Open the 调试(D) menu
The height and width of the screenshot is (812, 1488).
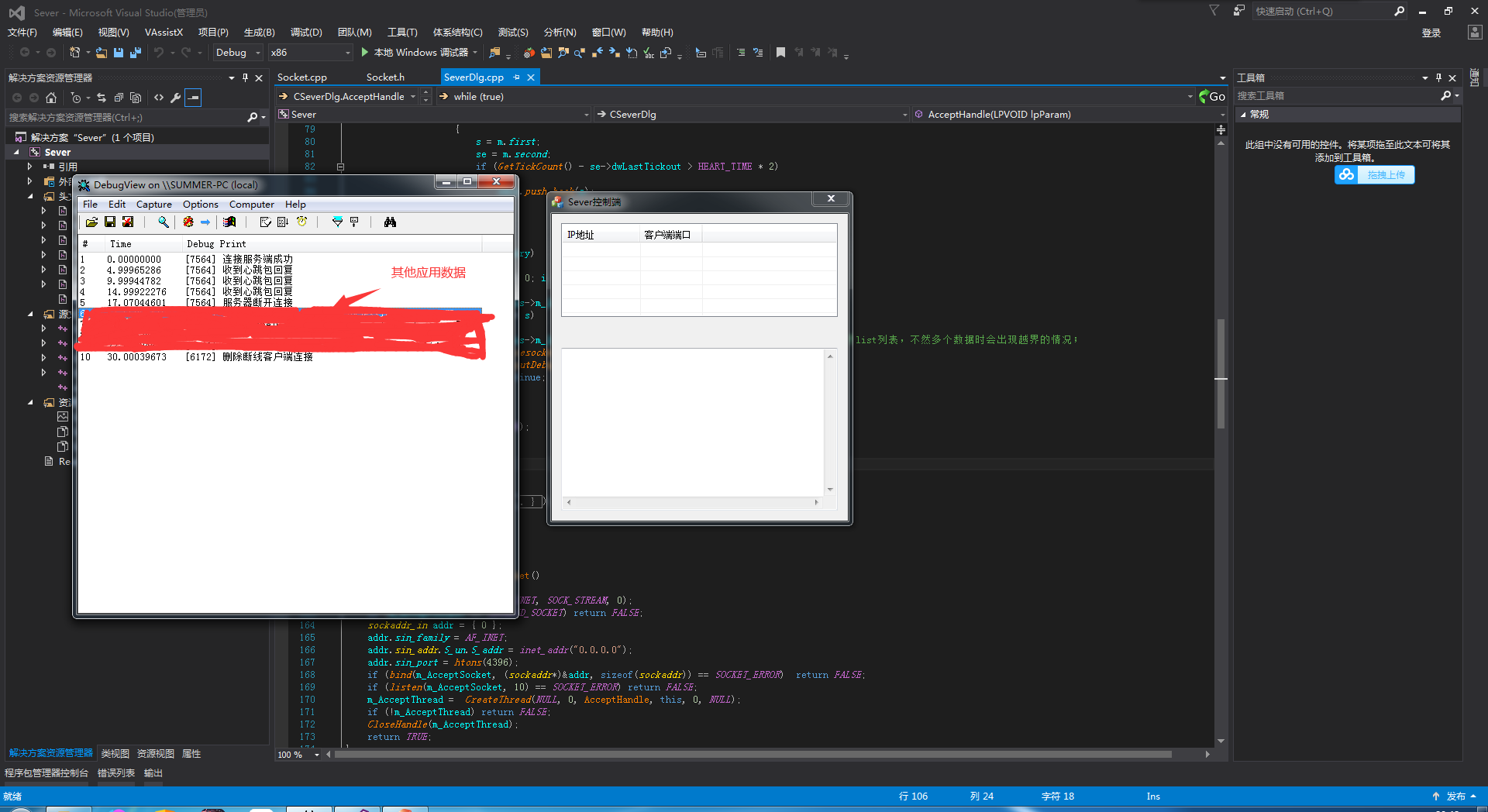pyautogui.click(x=306, y=33)
